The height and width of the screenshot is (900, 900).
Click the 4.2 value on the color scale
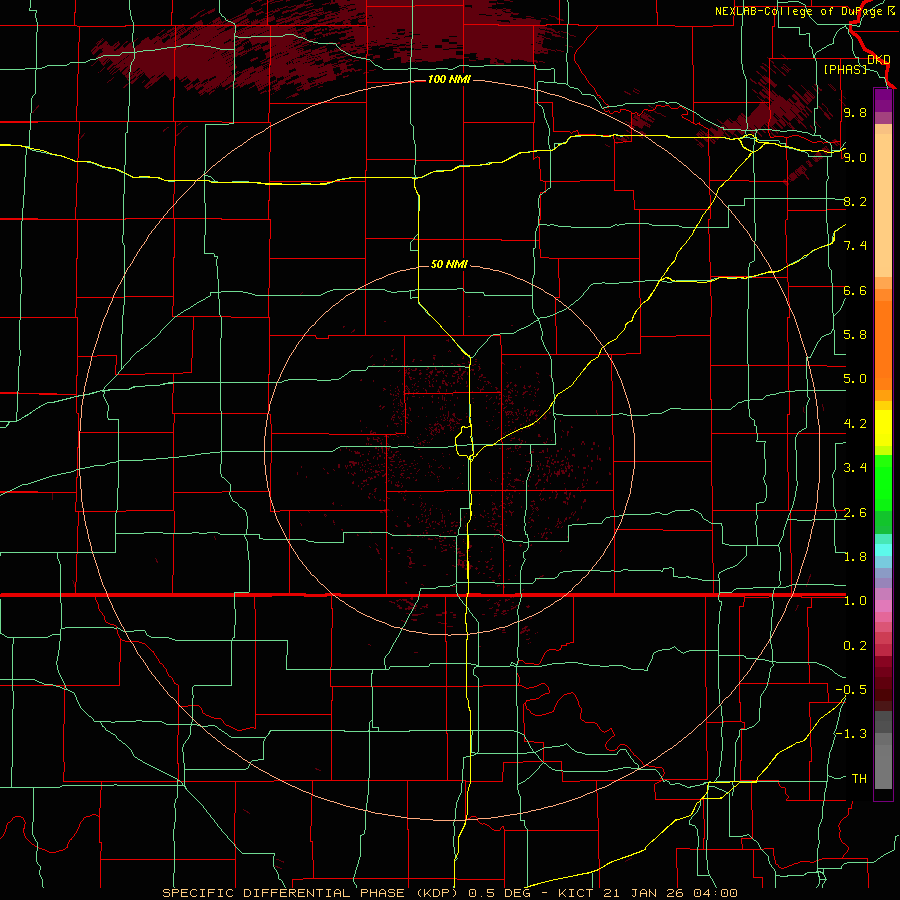pyautogui.click(x=855, y=424)
